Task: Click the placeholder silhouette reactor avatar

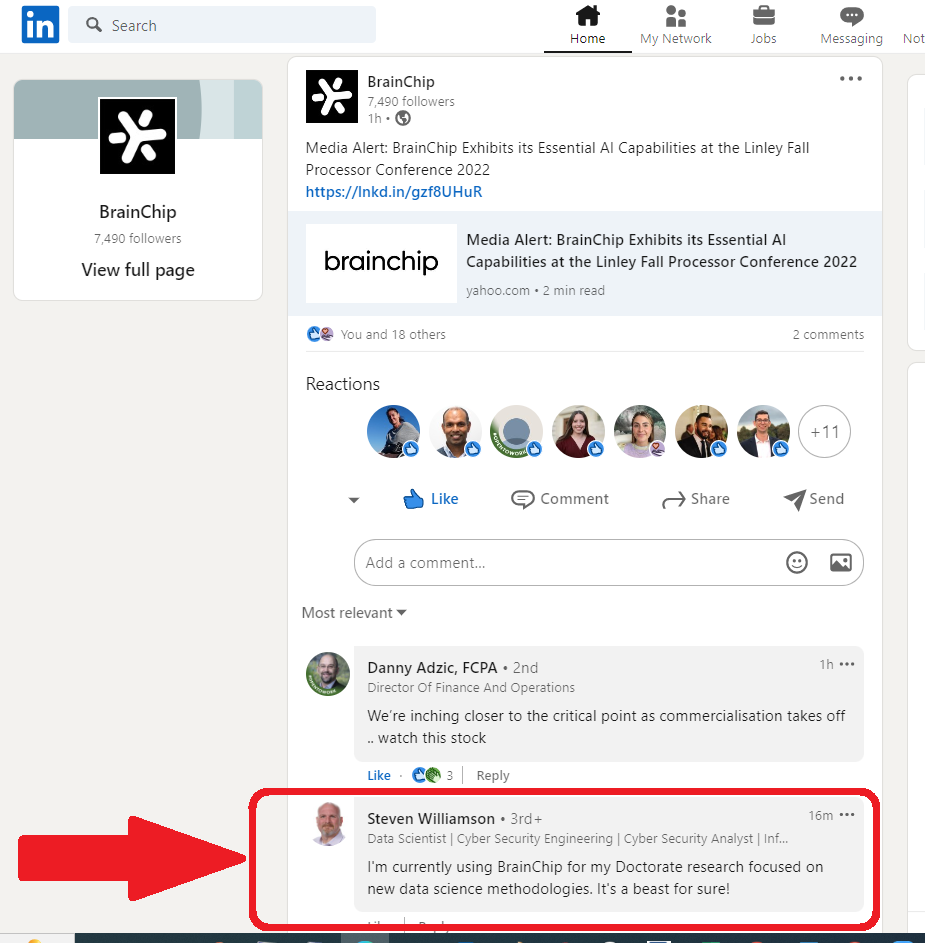Action: tap(517, 431)
